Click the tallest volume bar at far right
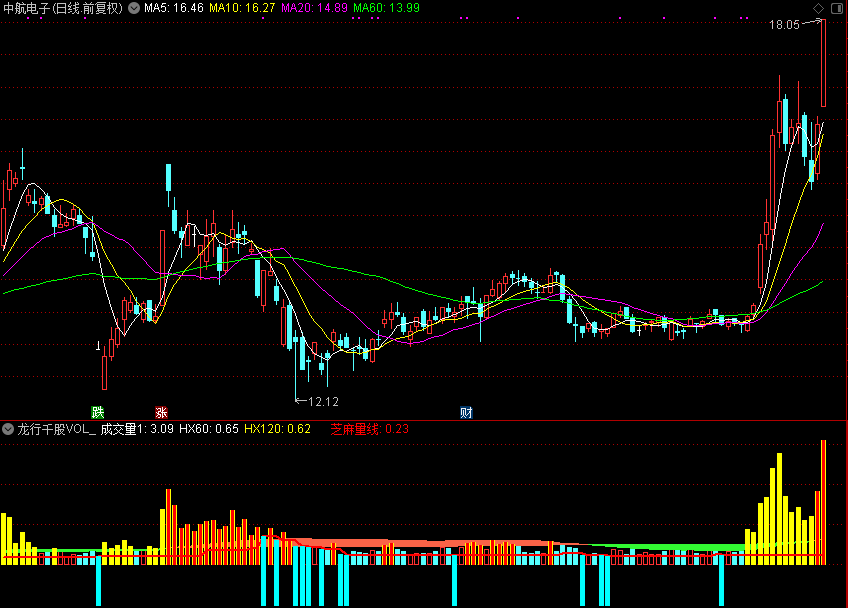The image size is (848, 608). coord(824,503)
